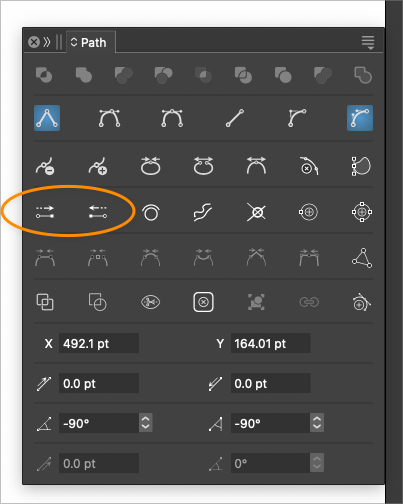
Task: Click the crossed-out node icon
Action: tap(256, 212)
